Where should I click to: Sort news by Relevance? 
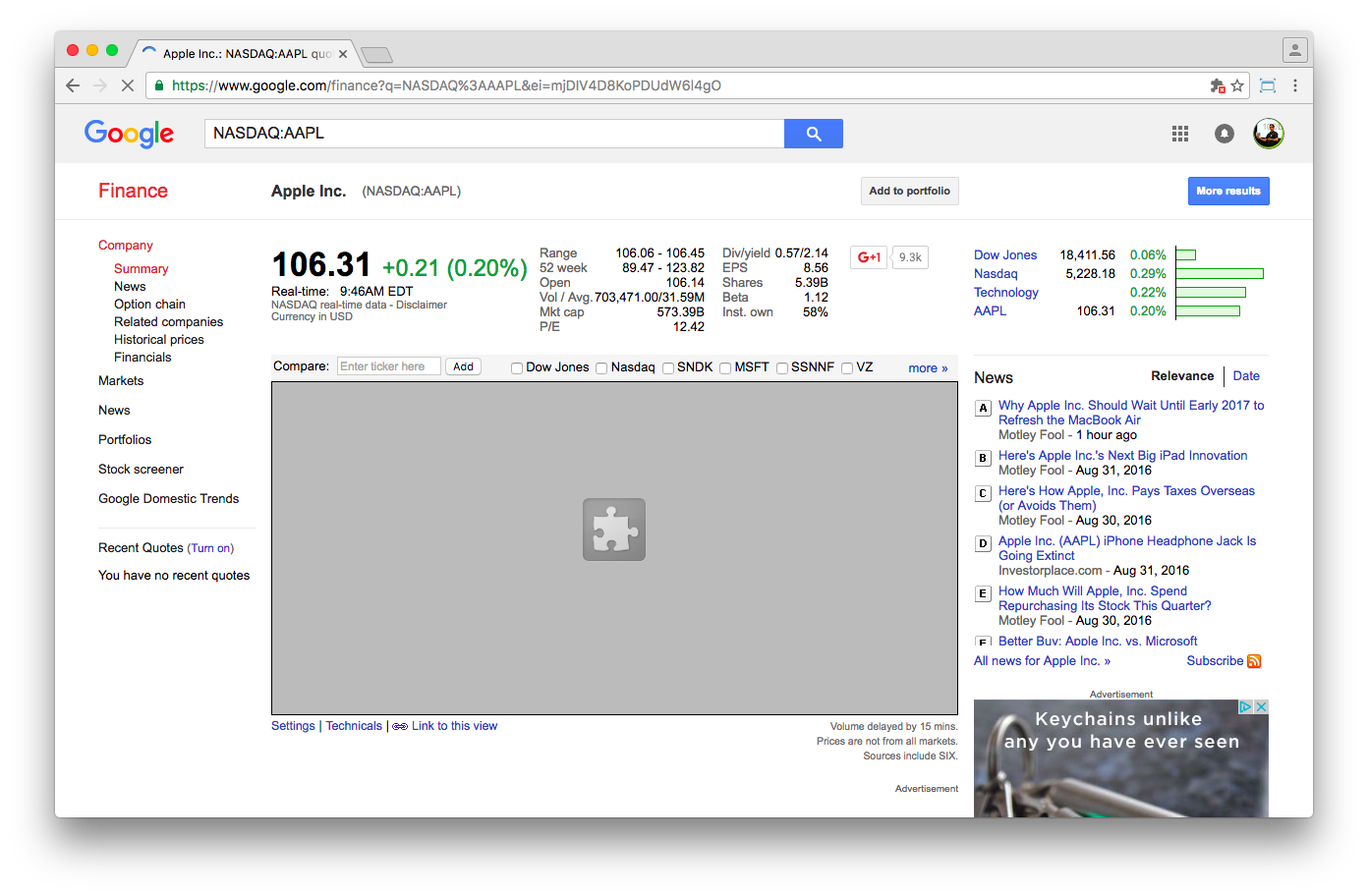click(1182, 376)
